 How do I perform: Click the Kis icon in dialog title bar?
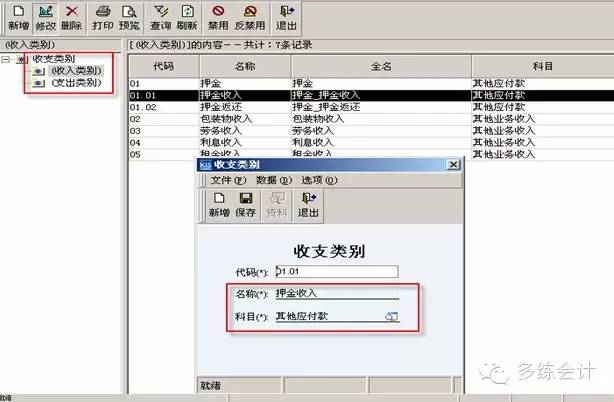point(205,165)
